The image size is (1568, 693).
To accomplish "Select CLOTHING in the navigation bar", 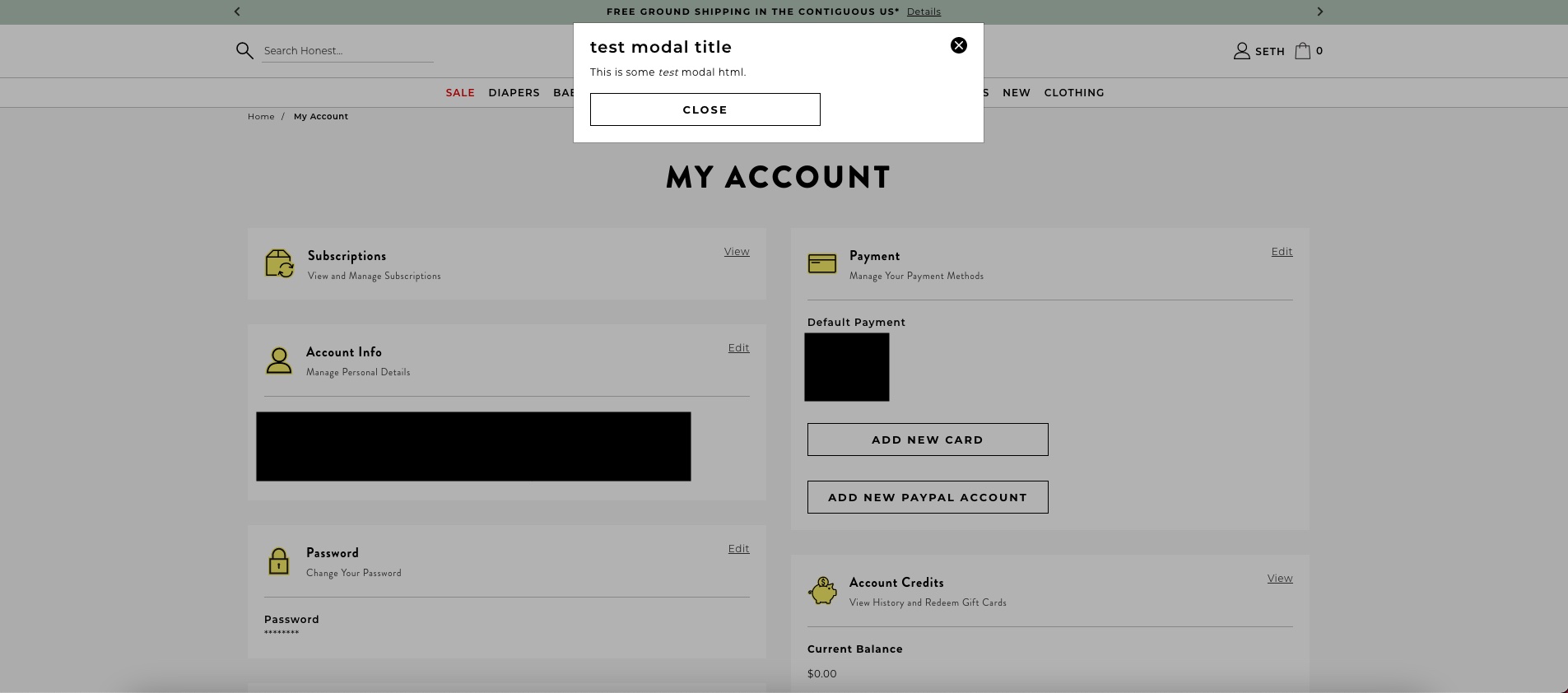I will click(1073, 93).
